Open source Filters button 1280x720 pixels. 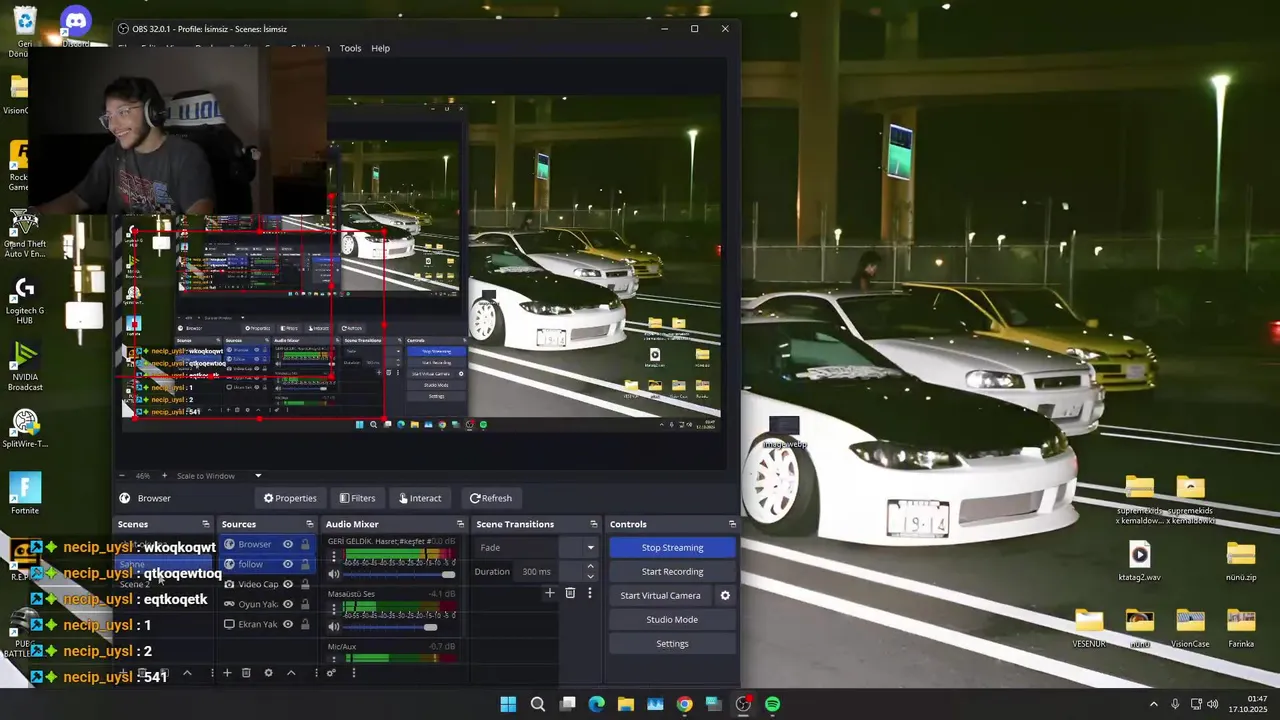[x=357, y=498]
